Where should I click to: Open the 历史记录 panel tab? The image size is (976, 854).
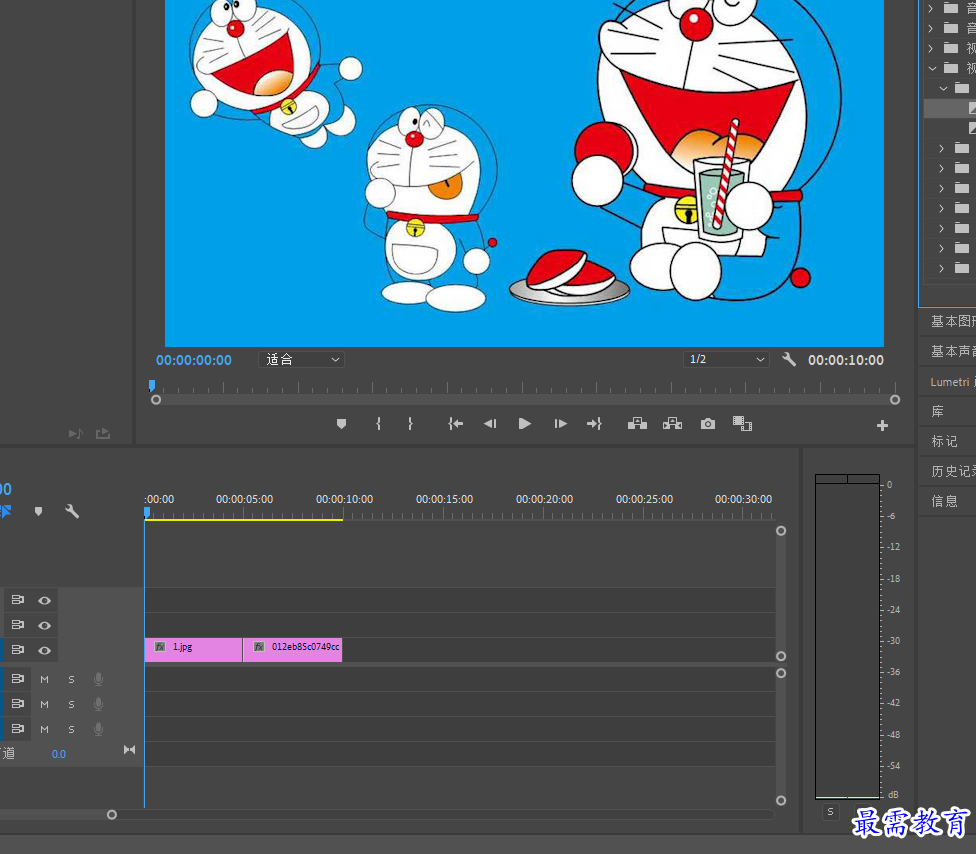coord(953,471)
